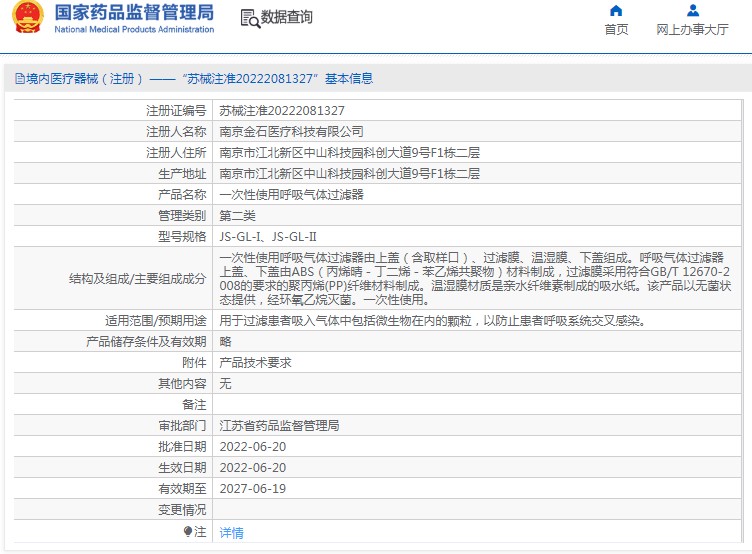Click the 网上办事大厅 person icon
Screen dimensions: 752x554
click(x=693, y=11)
